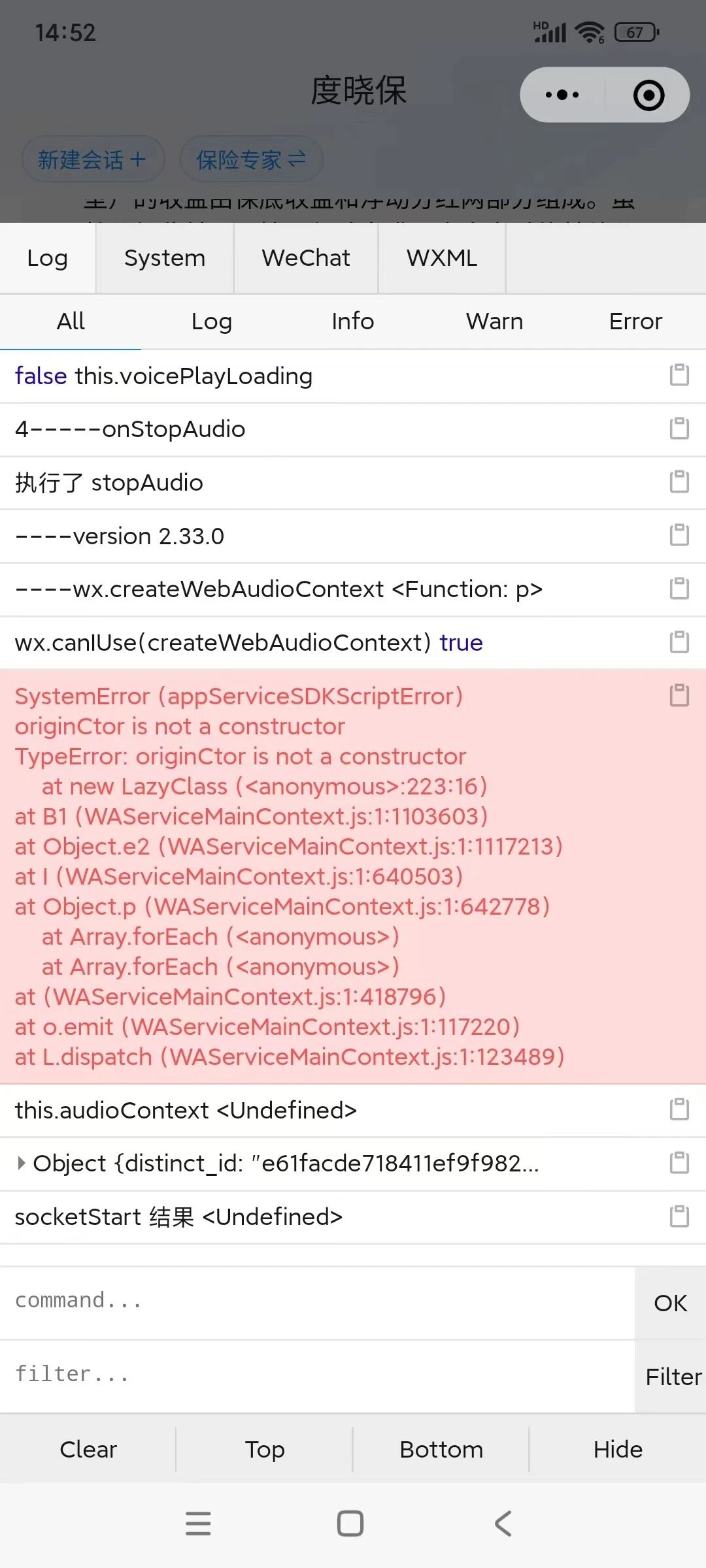Copy the '----version 2.33.0' log line
The width and height of the screenshot is (706, 1568).
pyautogui.click(x=679, y=535)
